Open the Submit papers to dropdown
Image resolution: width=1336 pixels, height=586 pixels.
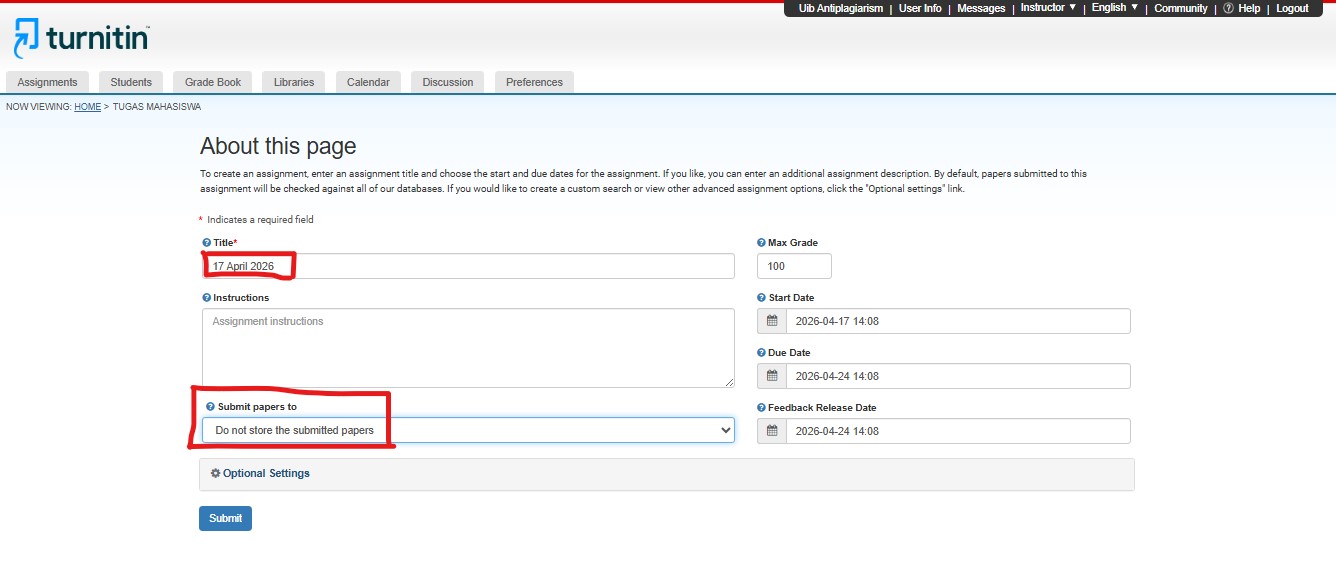click(468, 430)
